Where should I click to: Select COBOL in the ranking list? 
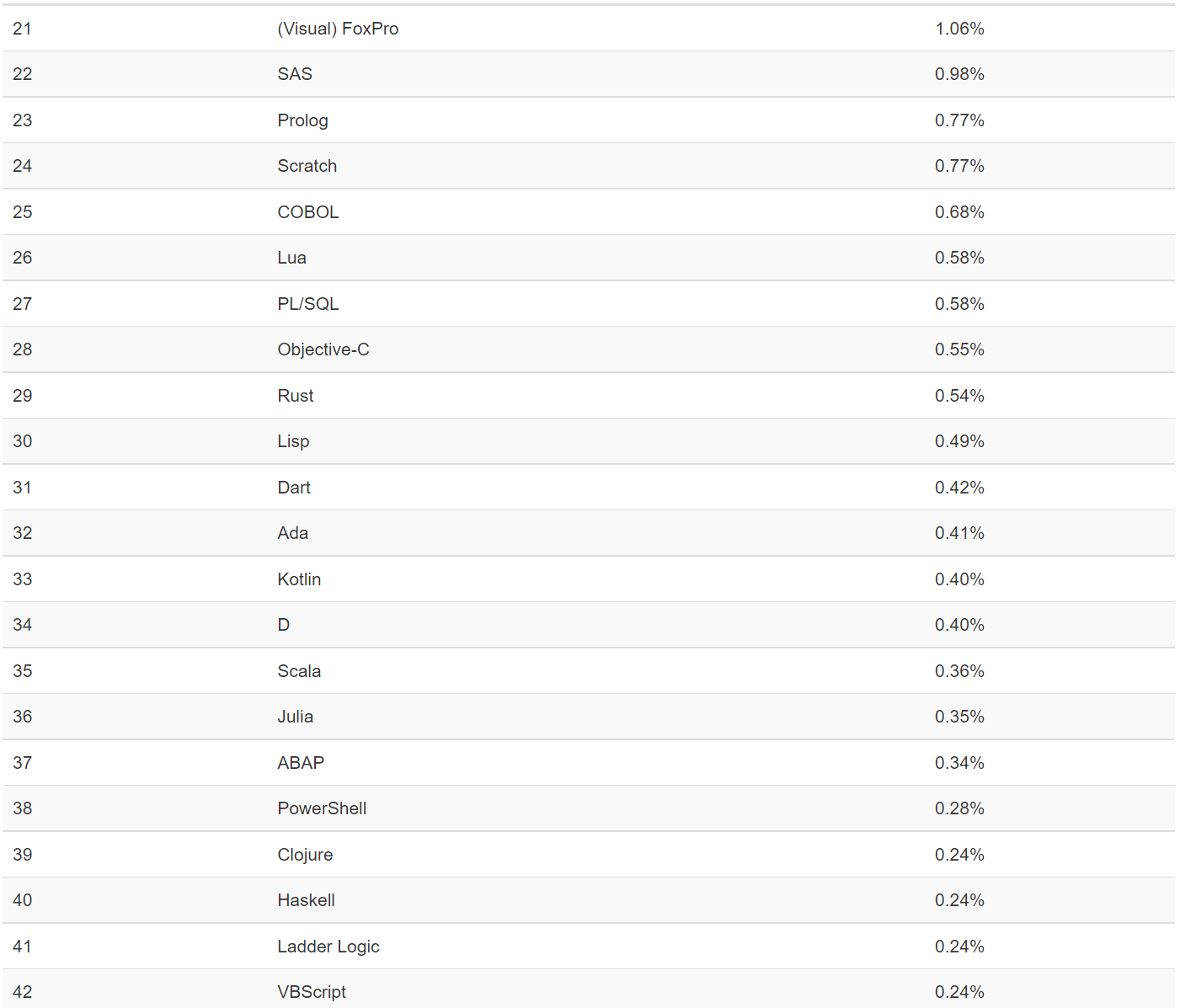coord(307,212)
